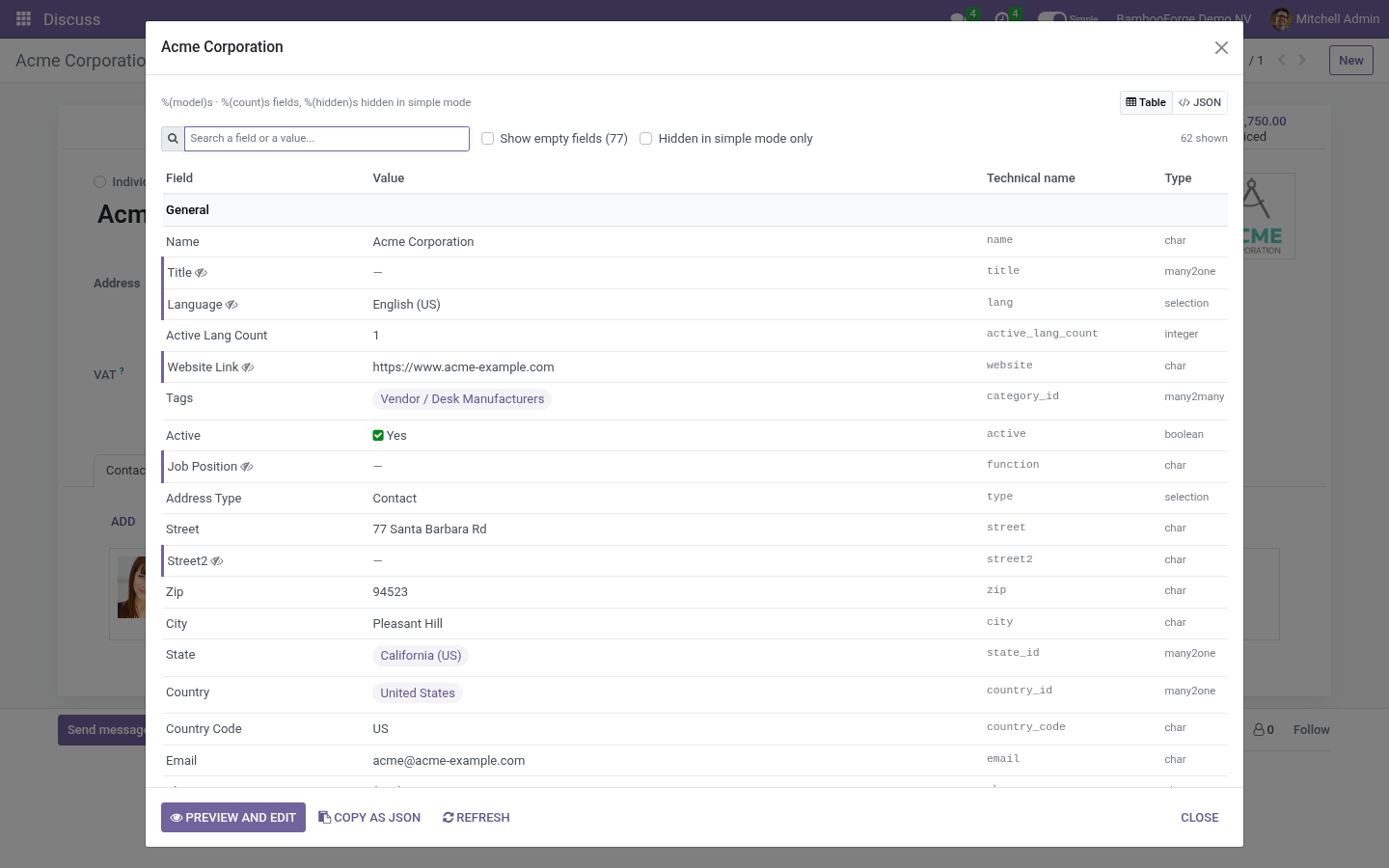The width and height of the screenshot is (1389, 868).
Task: Select the Individual radio button behind the dialog
Action: pos(99,182)
